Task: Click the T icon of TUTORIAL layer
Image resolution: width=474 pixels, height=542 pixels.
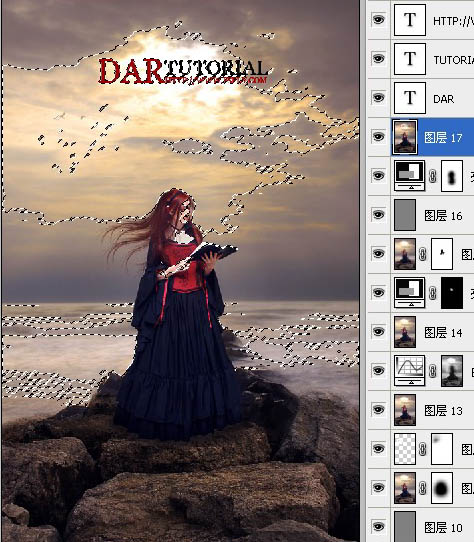Action: pos(410,59)
